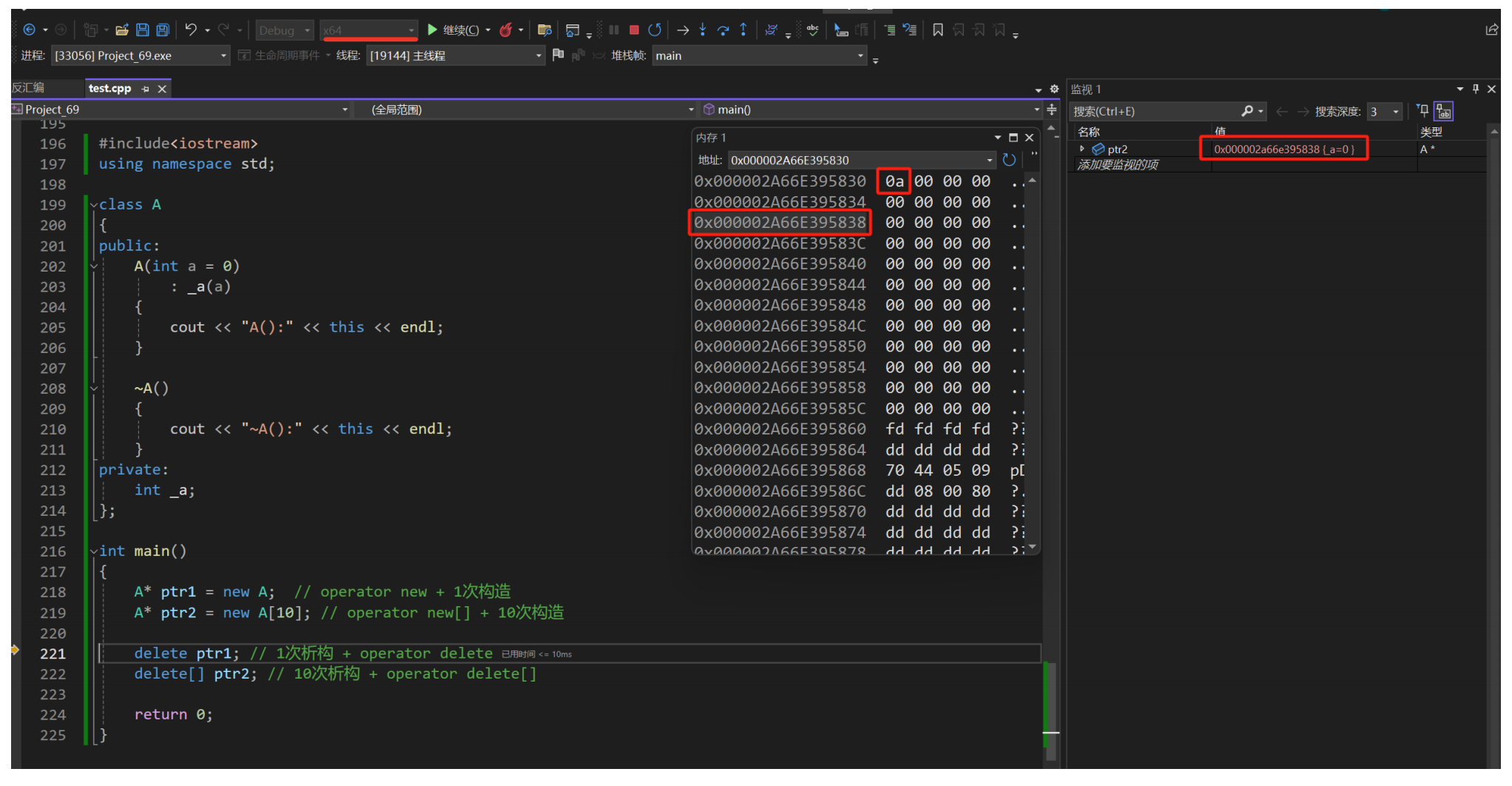
Task: Toggle a bookmark with the bookmark icon
Action: (x=938, y=30)
